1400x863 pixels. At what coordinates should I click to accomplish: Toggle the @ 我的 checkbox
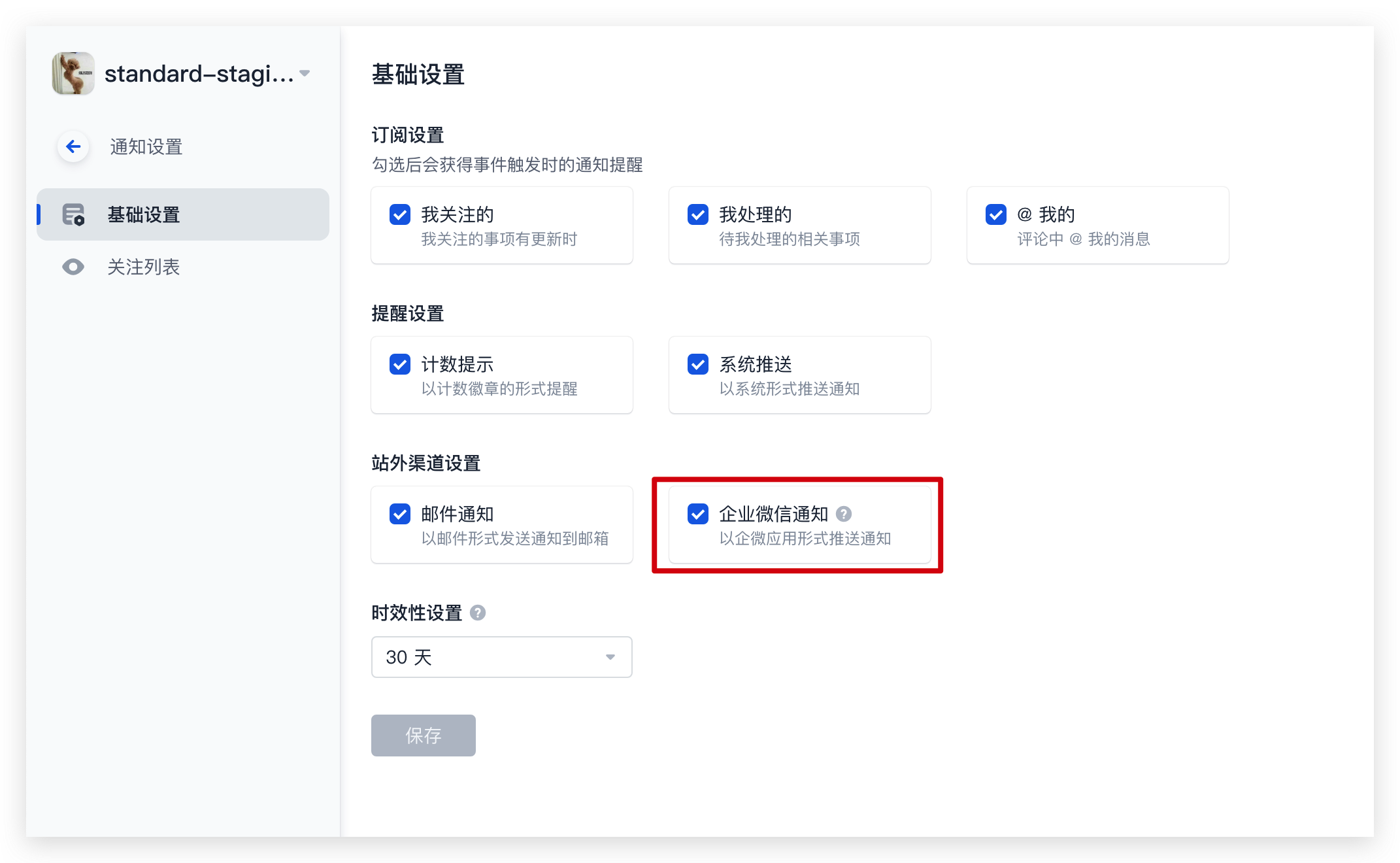pyautogui.click(x=996, y=214)
